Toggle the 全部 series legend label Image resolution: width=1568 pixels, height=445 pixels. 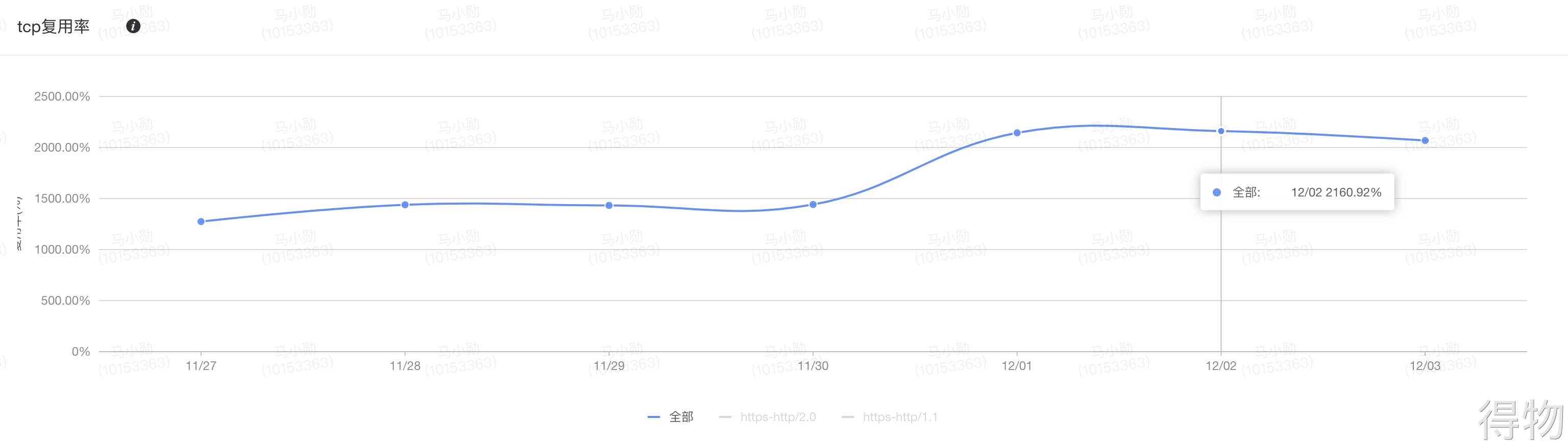coord(681,417)
